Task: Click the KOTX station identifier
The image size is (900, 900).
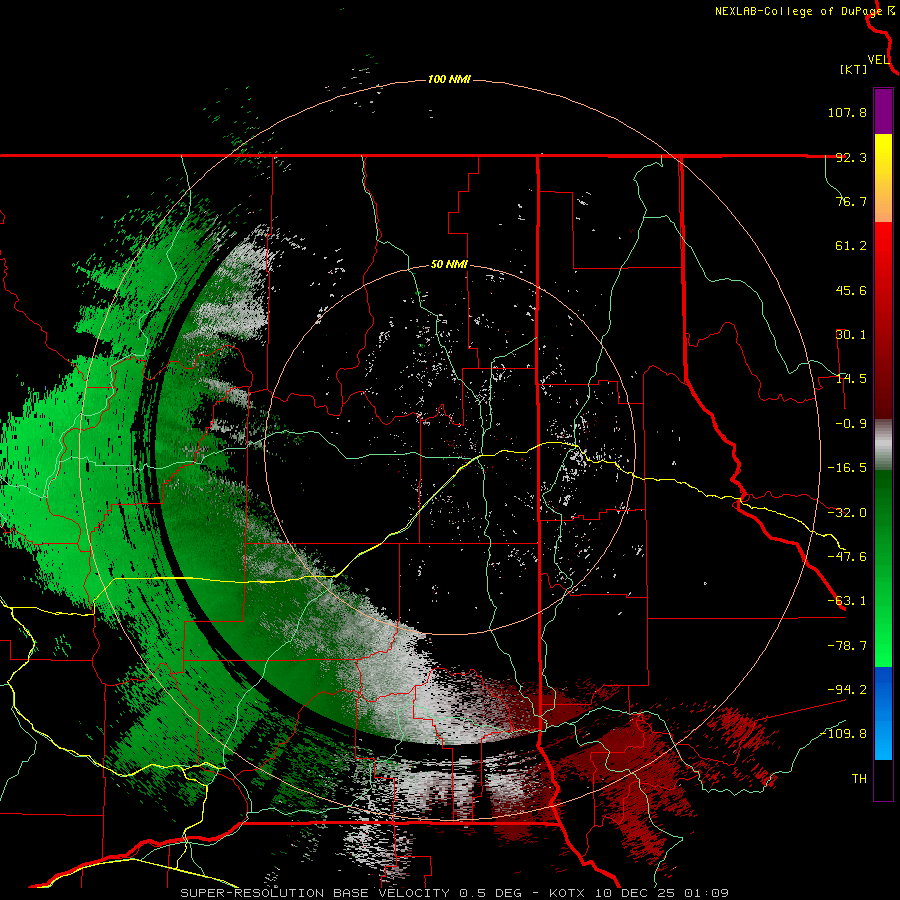Action: 567,893
